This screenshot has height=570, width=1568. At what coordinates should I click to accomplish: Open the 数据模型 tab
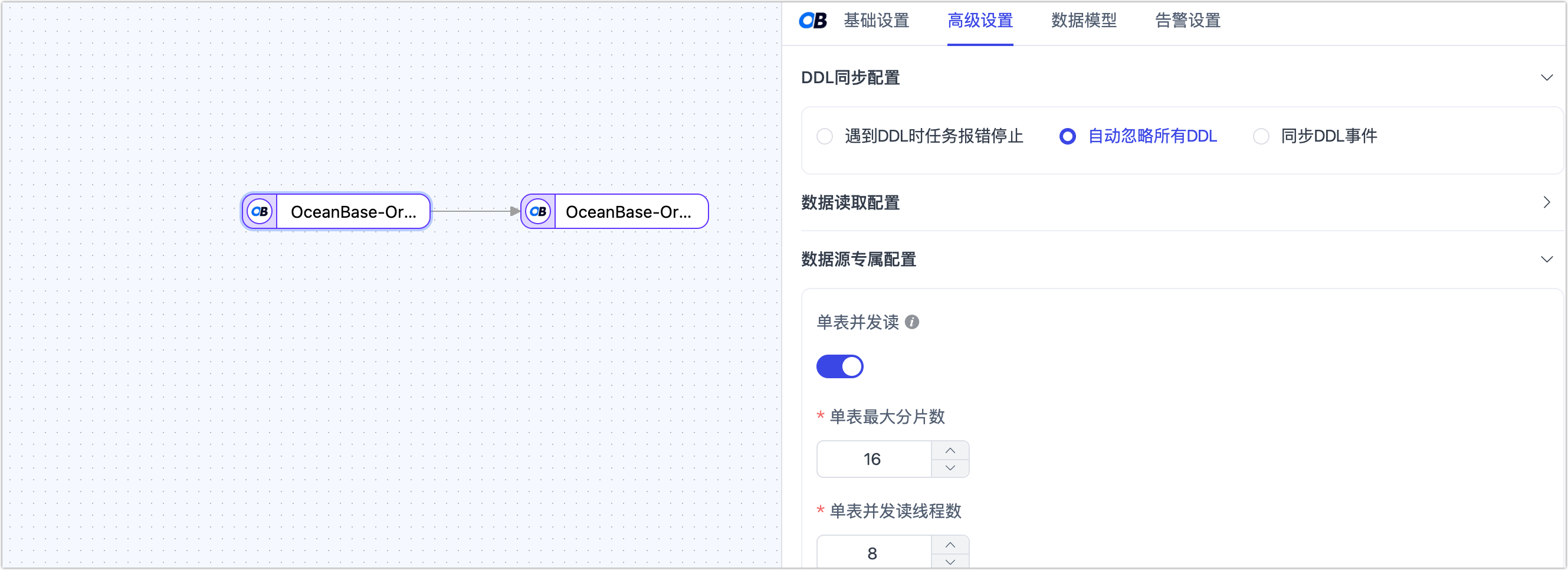1084,20
